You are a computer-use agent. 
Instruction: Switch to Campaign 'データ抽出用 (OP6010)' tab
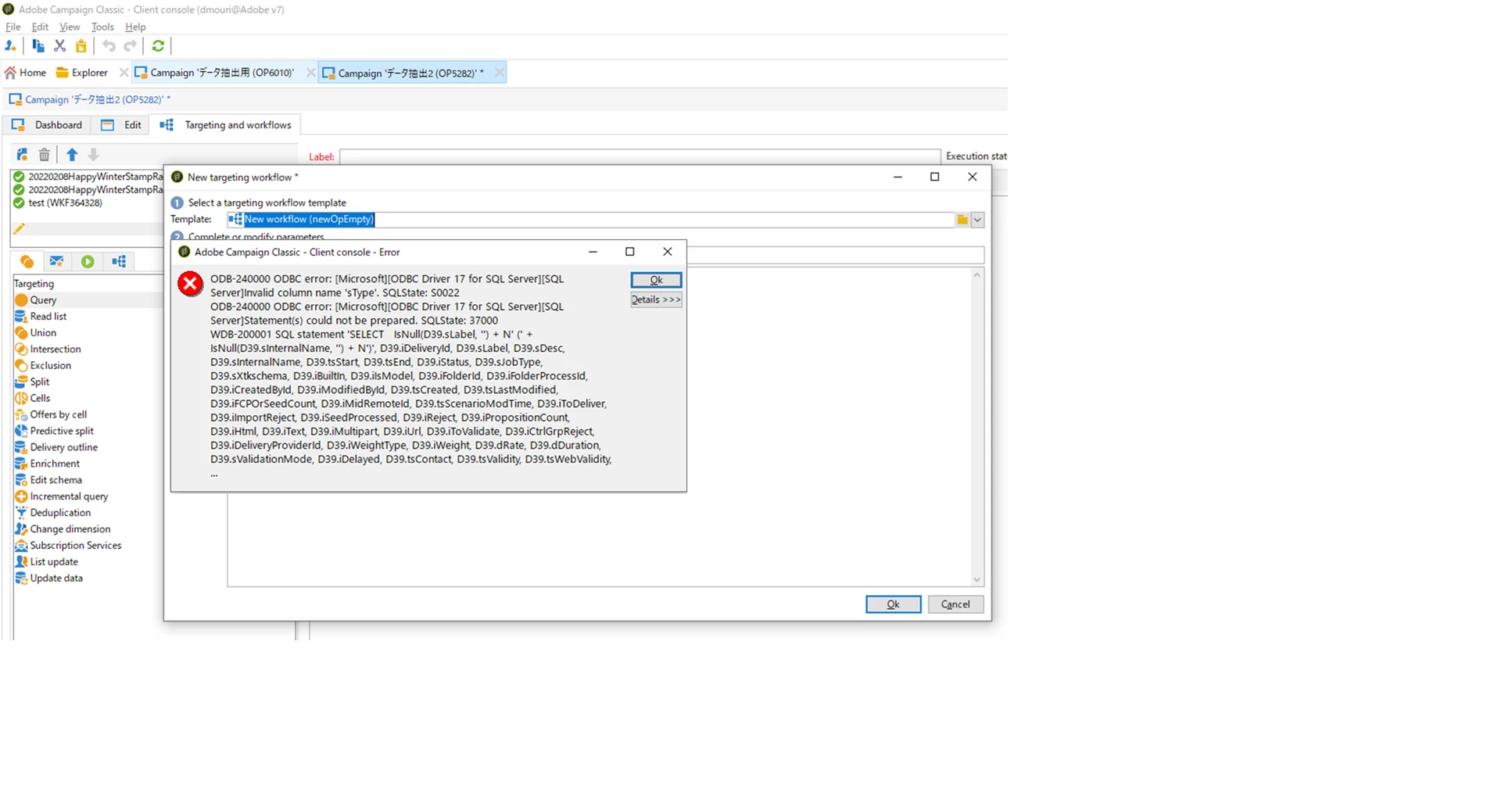215,73
